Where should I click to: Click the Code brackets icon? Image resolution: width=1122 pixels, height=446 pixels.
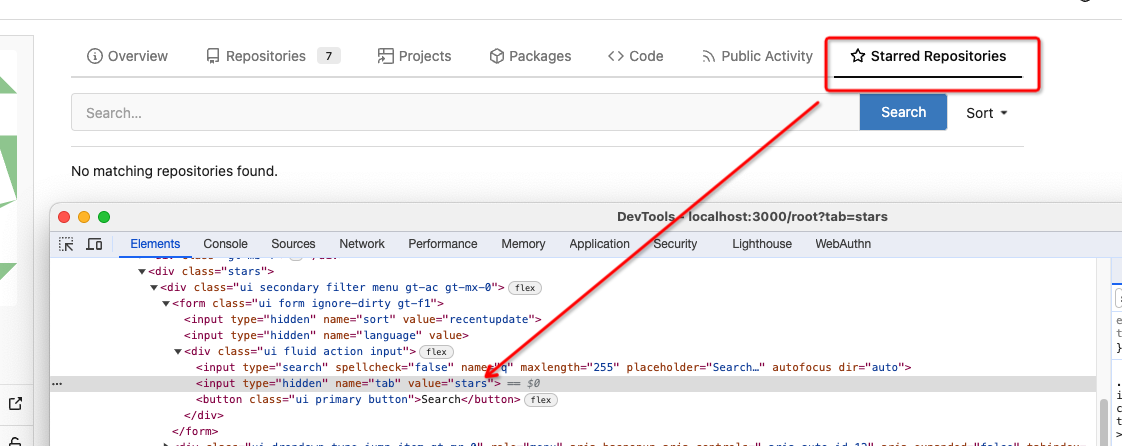click(x=616, y=56)
